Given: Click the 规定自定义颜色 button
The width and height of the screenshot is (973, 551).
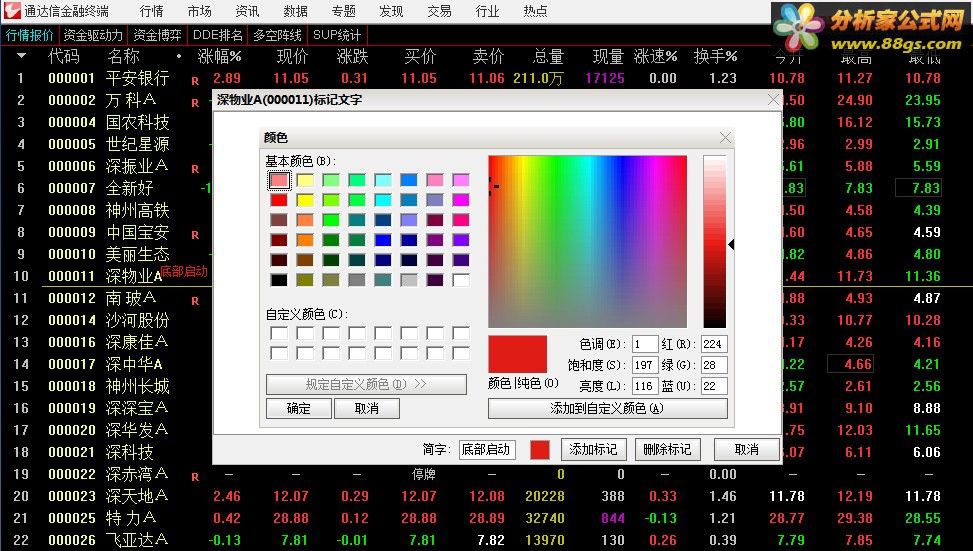Looking at the screenshot, I should pos(366,384).
